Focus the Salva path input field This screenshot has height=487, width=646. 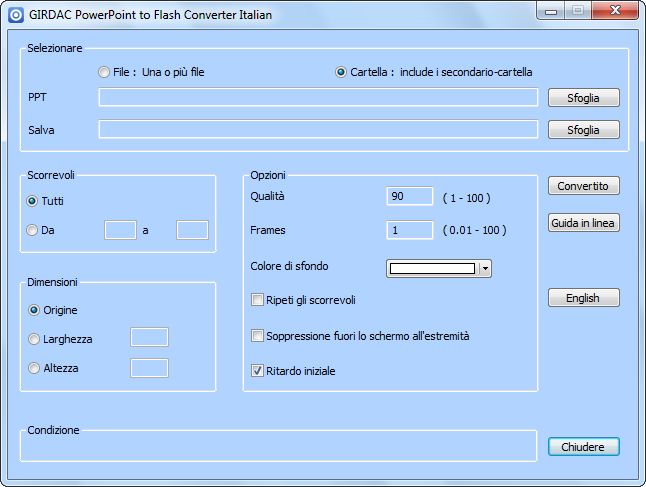click(318, 130)
